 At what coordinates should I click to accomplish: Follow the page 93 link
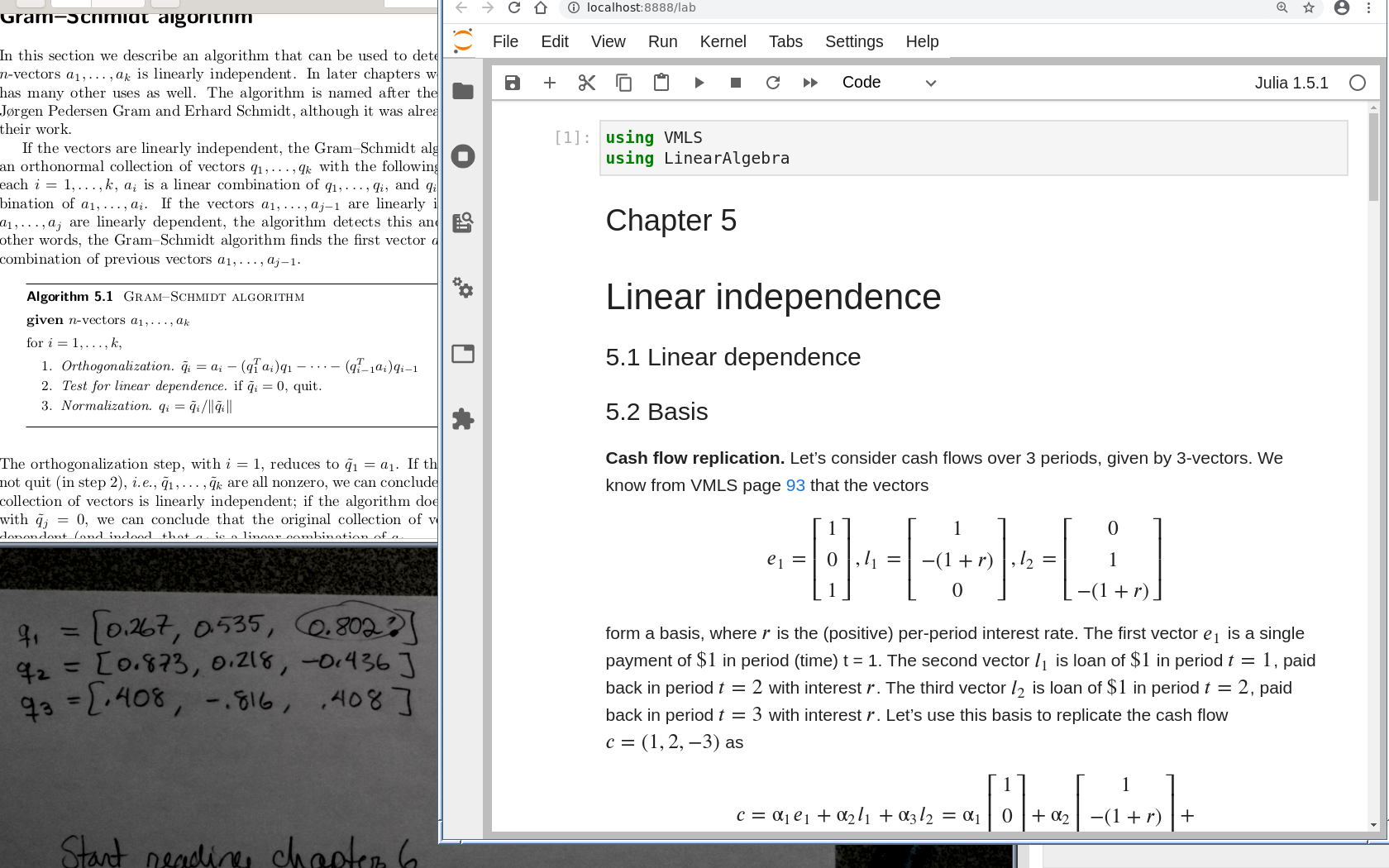coord(795,485)
